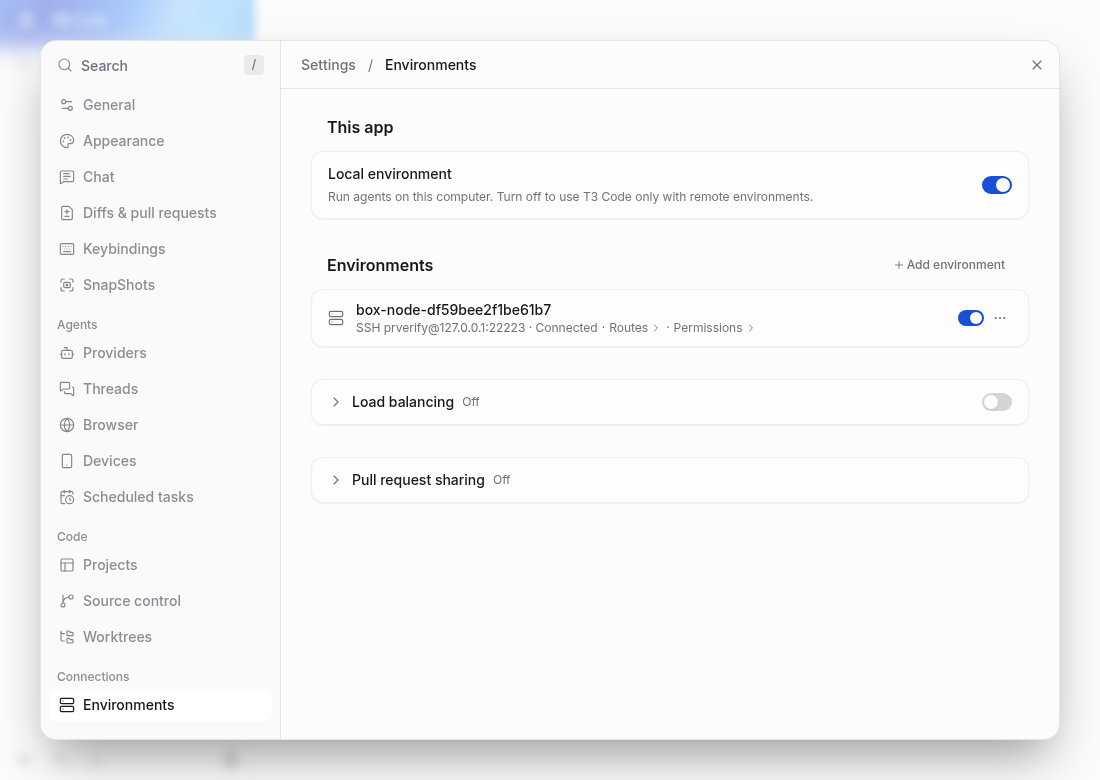Click the SnapShots camera icon
Image resolution: width=1100 pixels, height=780 pixels.
[x=67, y=285]
